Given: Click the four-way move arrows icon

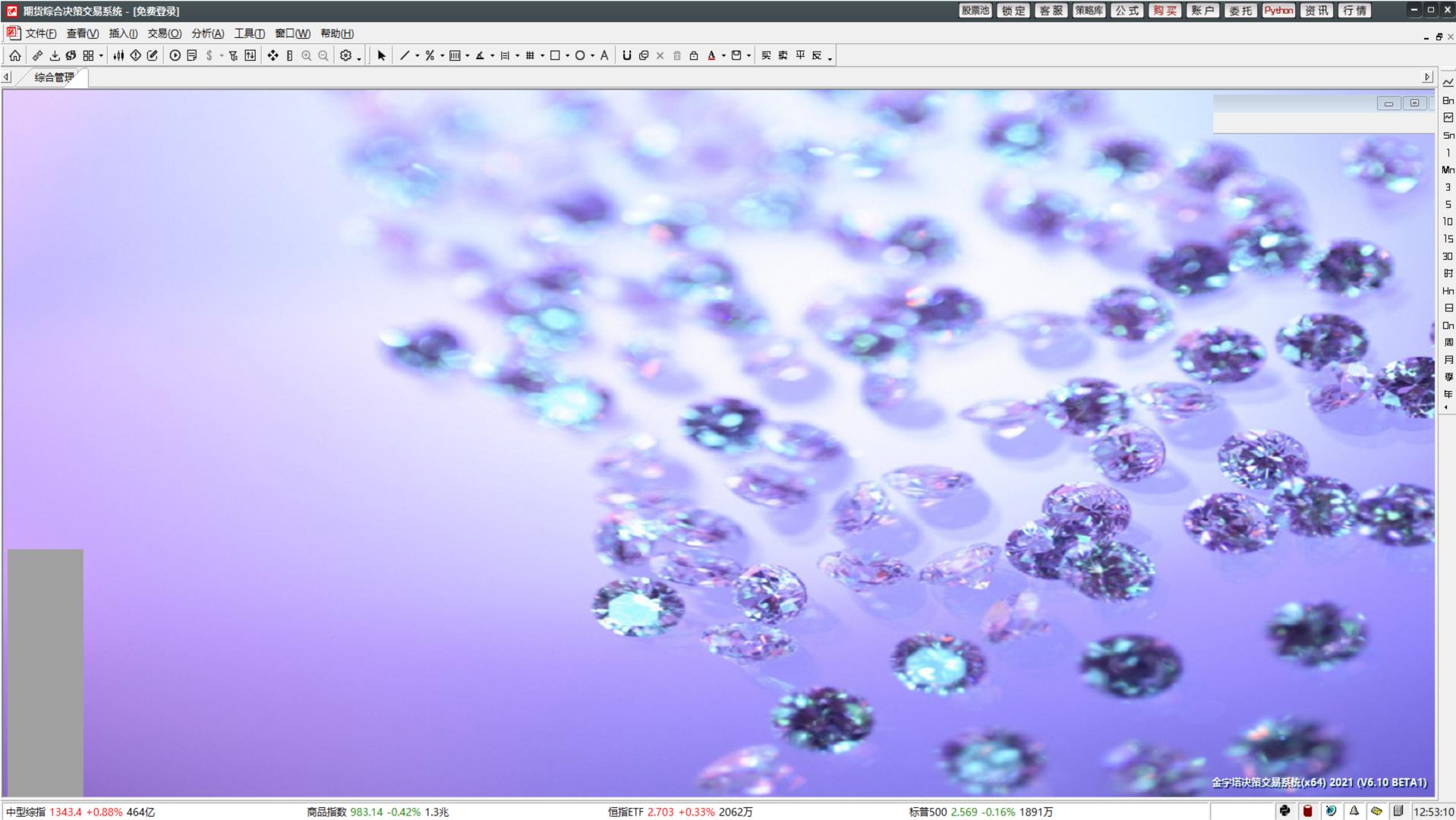Looking at the screenshot, I should pos(273,55).
